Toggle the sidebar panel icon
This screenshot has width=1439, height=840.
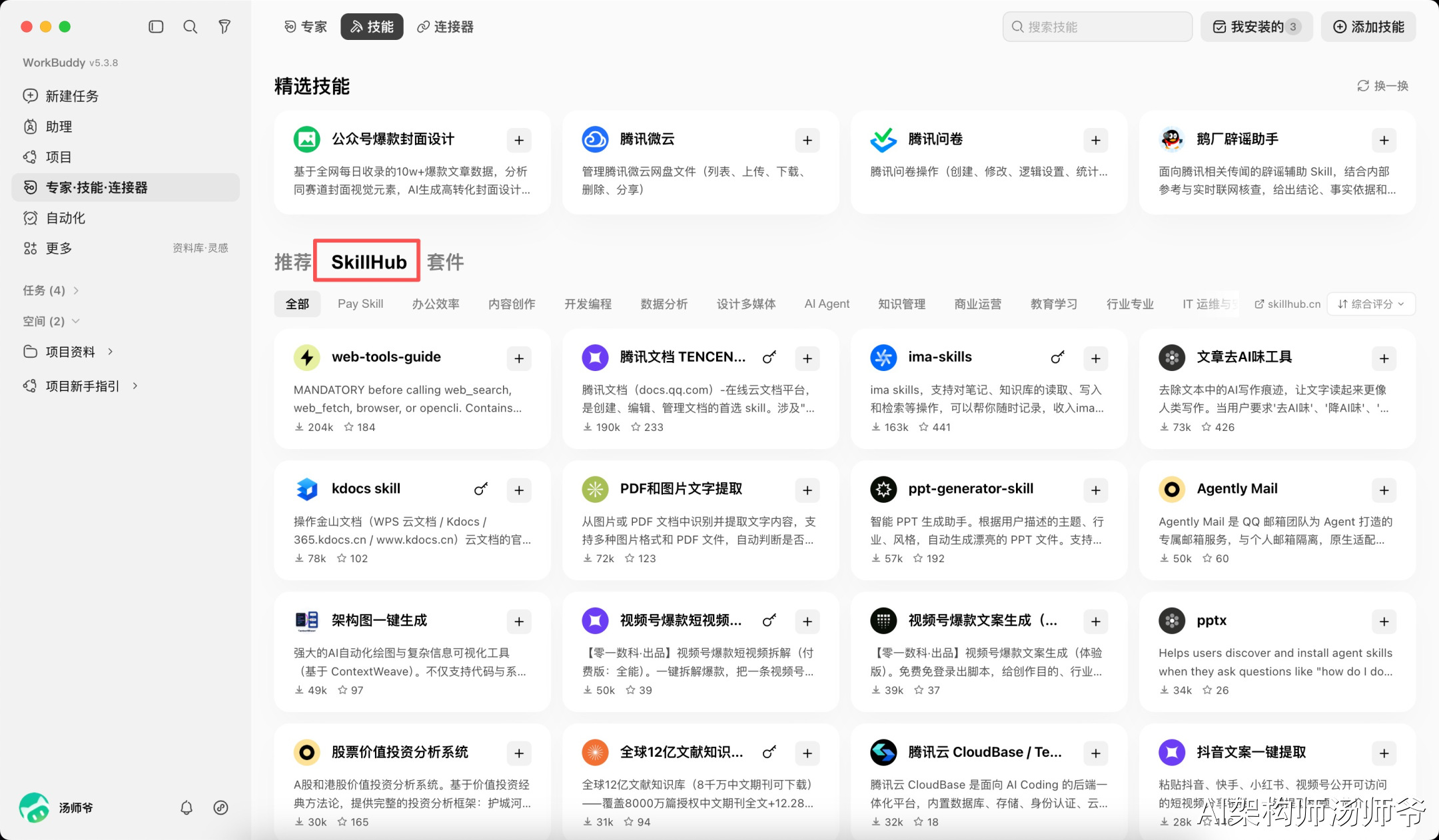[x=156, y=27]
